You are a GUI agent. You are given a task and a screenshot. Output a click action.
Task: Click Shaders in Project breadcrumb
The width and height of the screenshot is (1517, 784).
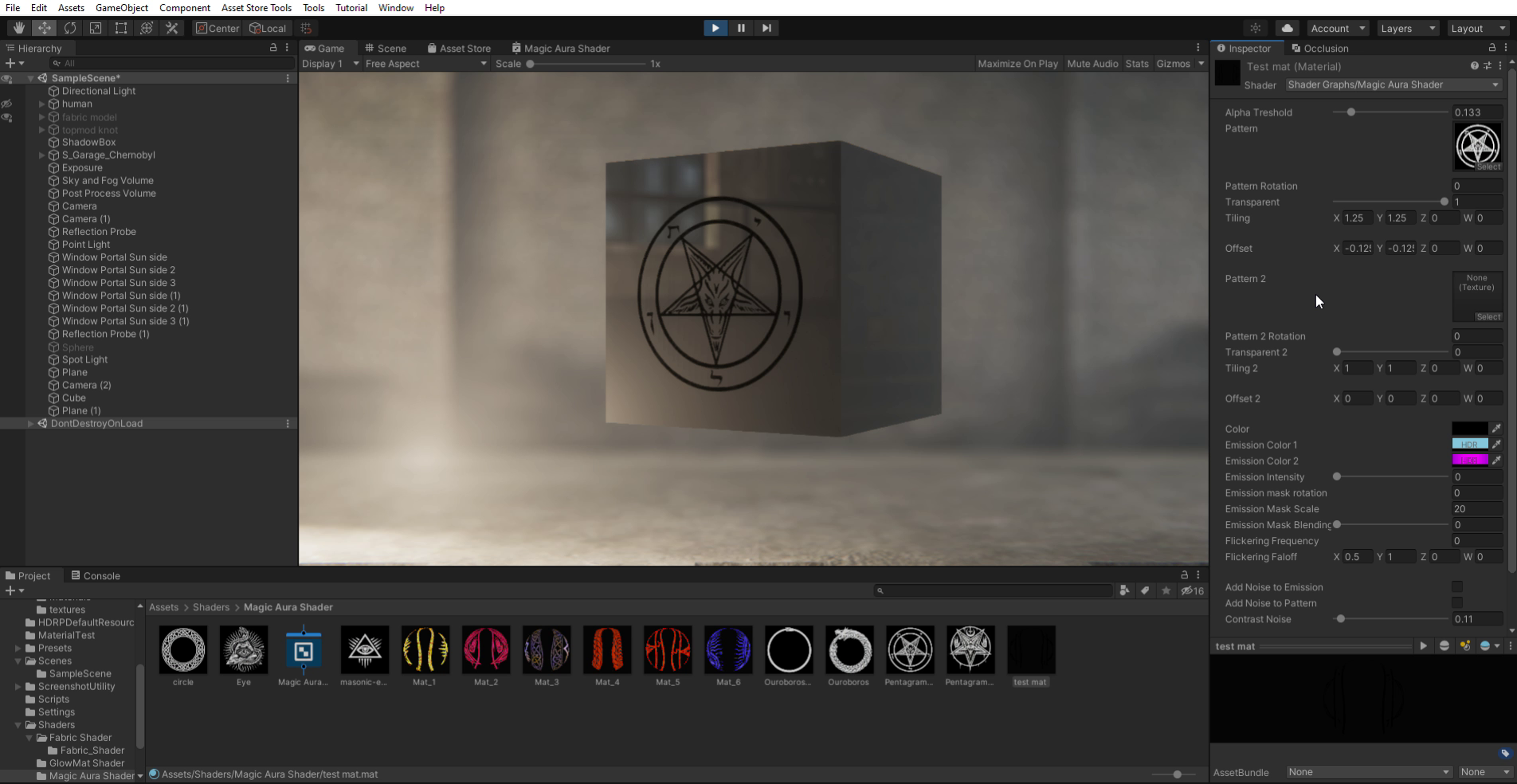coord(211,607)
